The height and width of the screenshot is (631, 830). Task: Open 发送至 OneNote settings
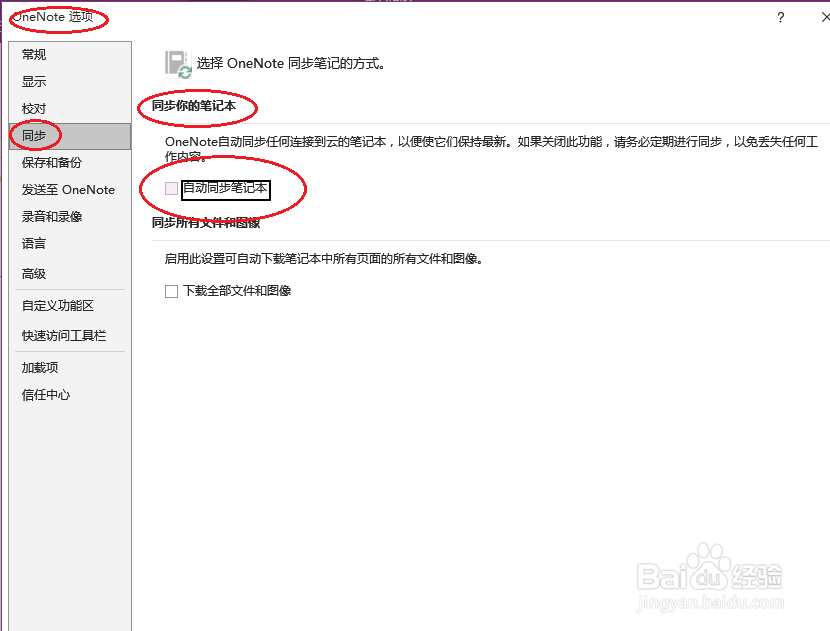[x=68, y=190]
